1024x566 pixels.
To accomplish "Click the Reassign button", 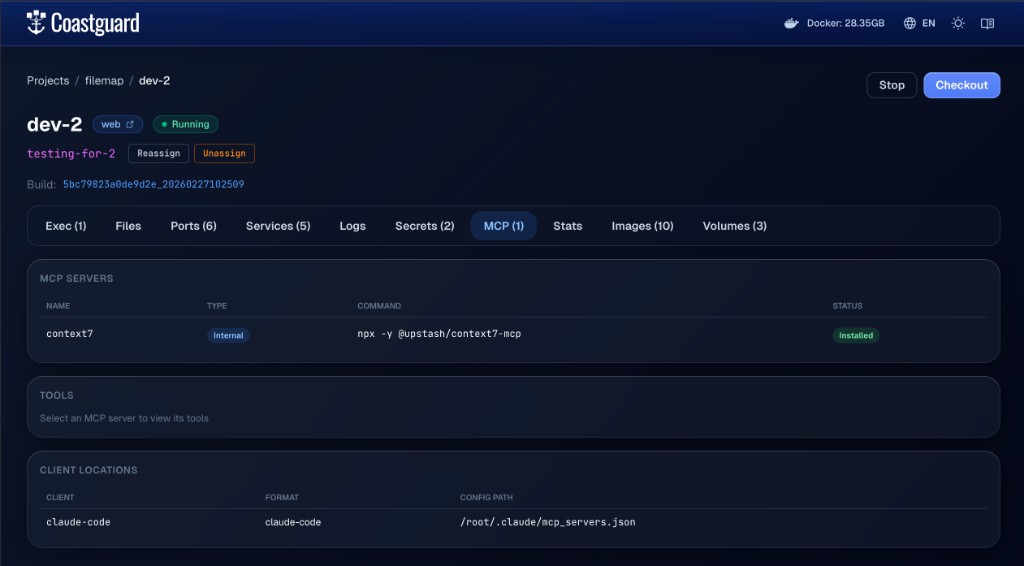I will (x=159, y=153).
